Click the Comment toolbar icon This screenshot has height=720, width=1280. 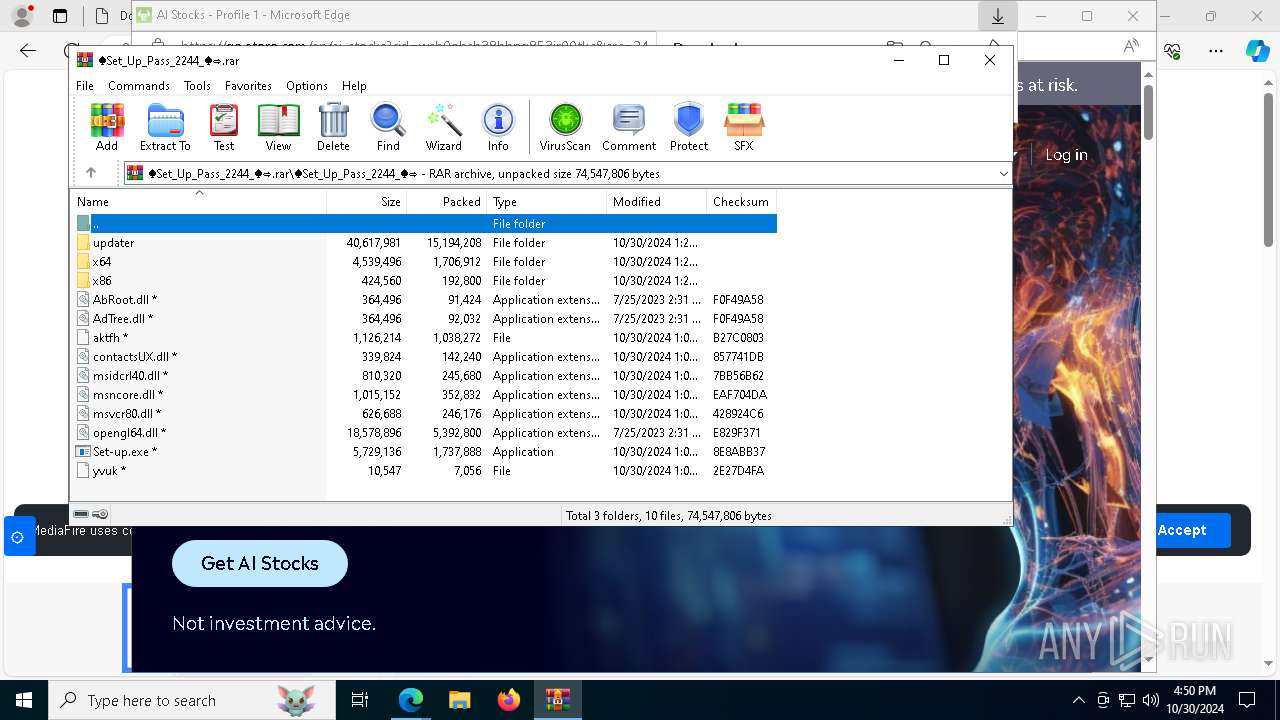(629, 127)
